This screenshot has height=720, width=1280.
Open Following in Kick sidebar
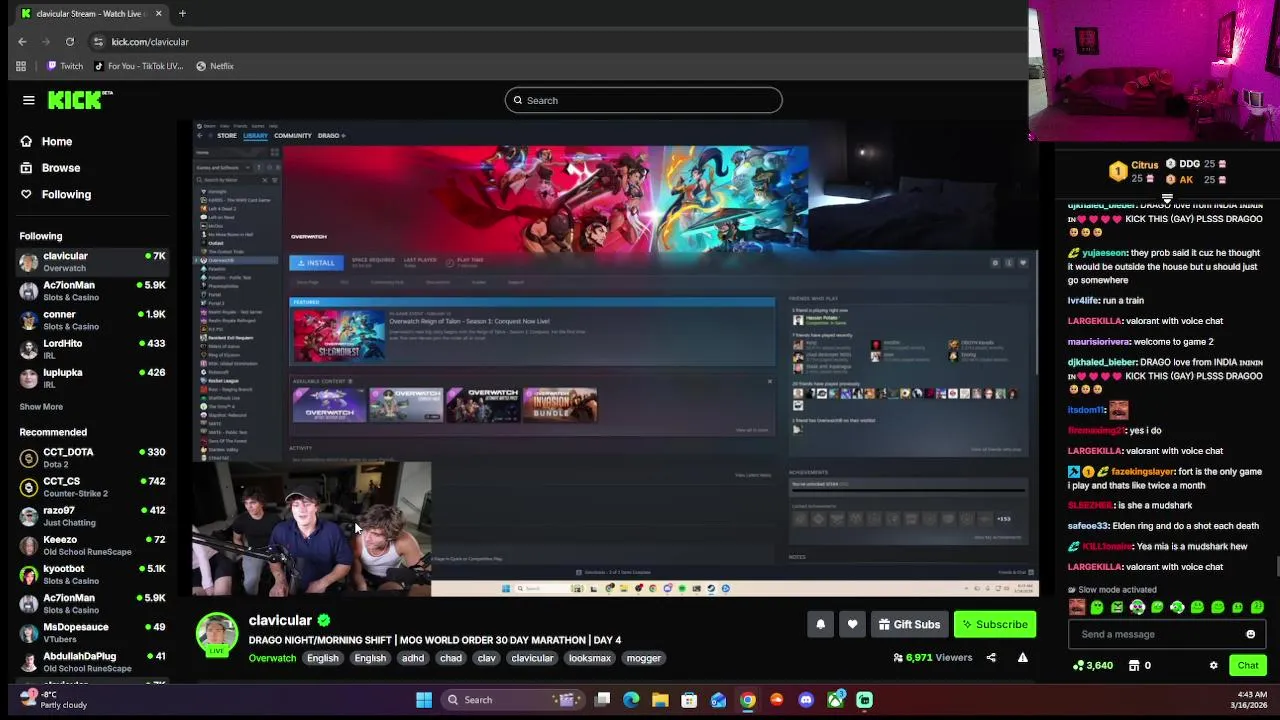55,194
